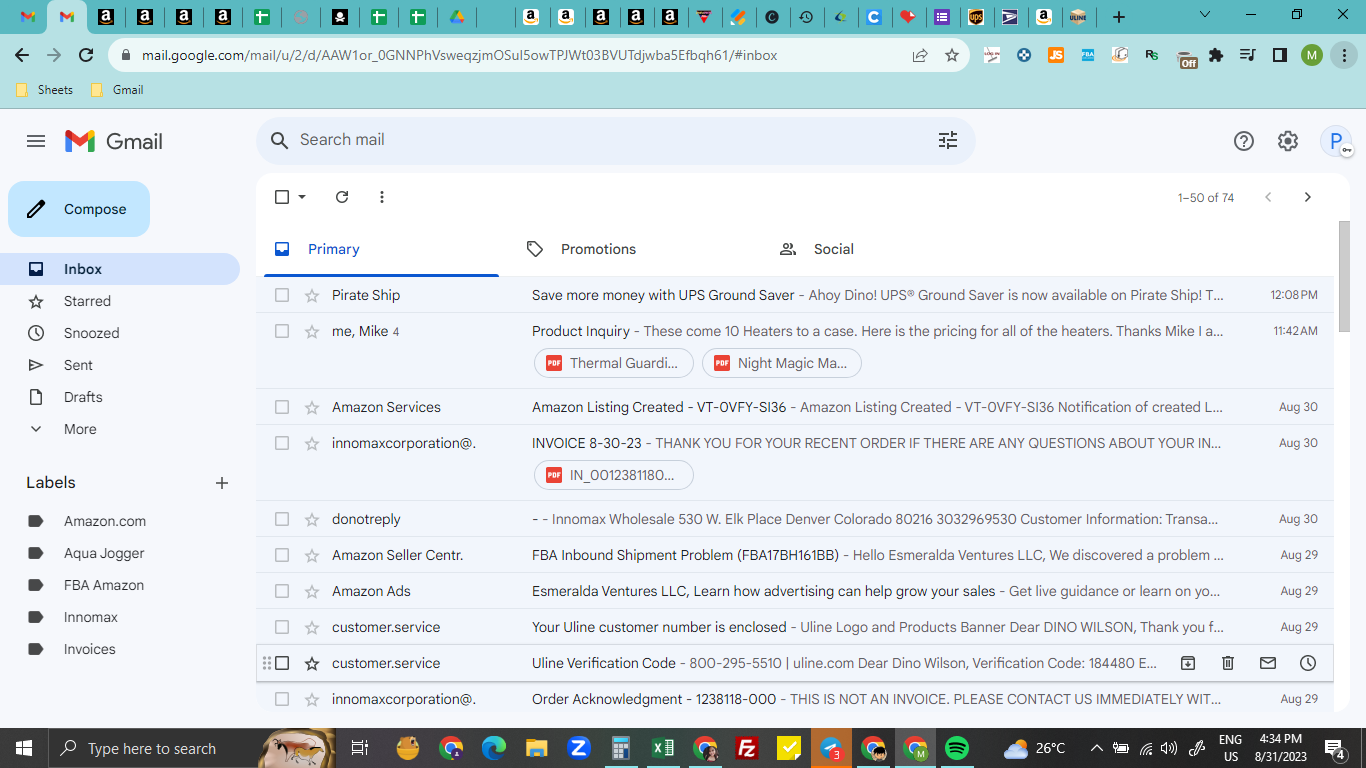
Task: Select the Amazon Listing Created email checkbox
Action: coord(282,407)
